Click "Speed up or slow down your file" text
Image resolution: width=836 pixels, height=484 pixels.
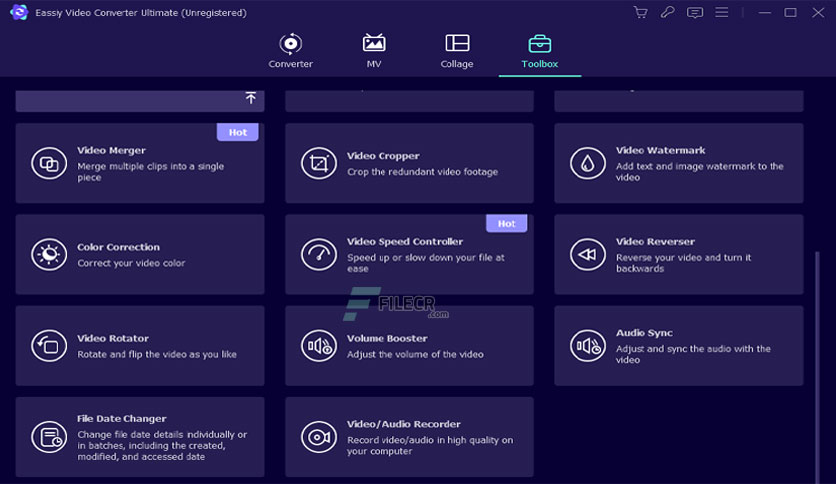pos(425,263)
